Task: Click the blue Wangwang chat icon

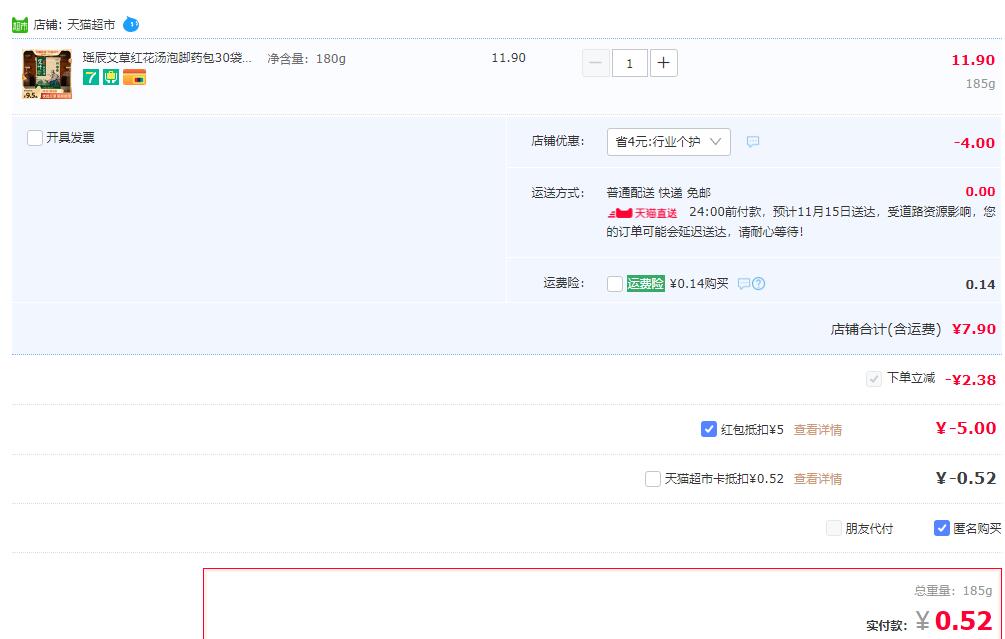Action: coord(131,24)
